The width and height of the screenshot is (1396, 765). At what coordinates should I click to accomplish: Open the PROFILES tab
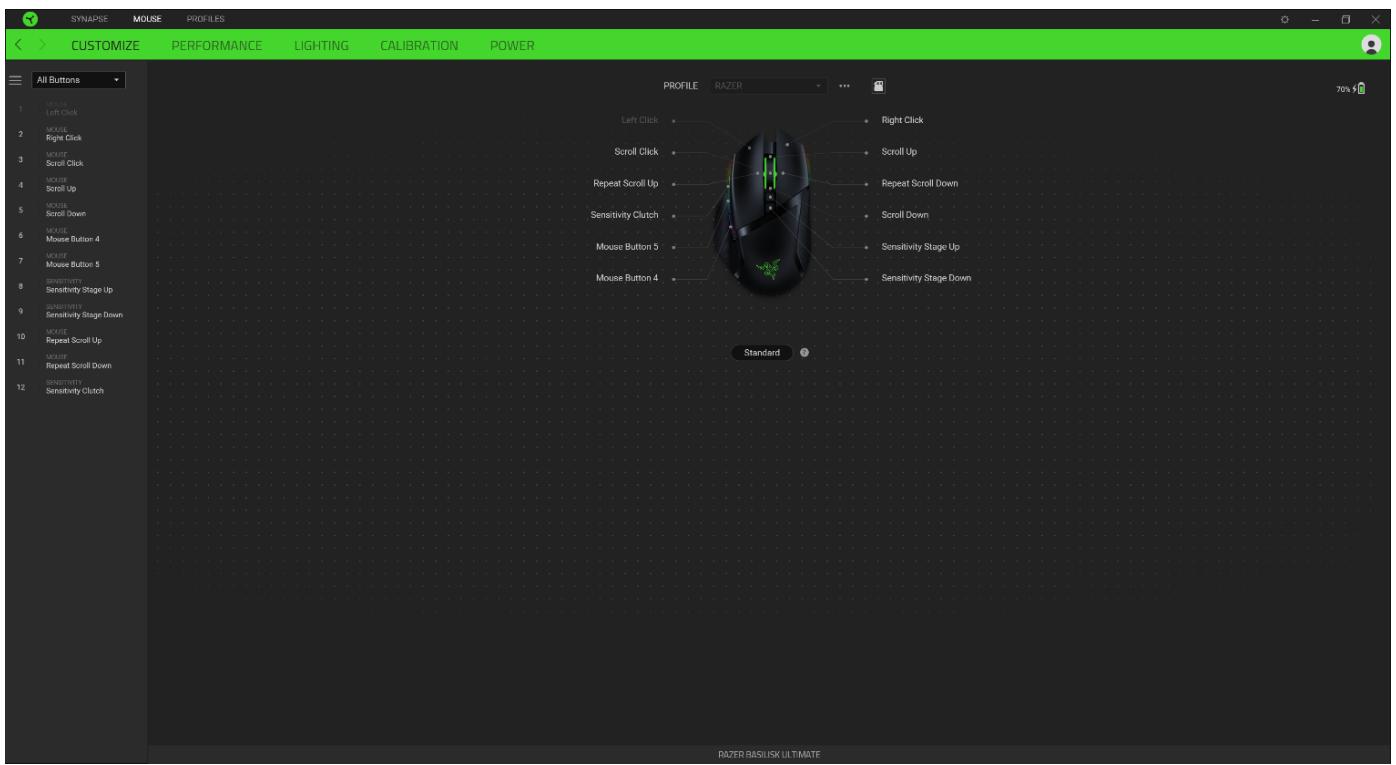coord(208,19)
